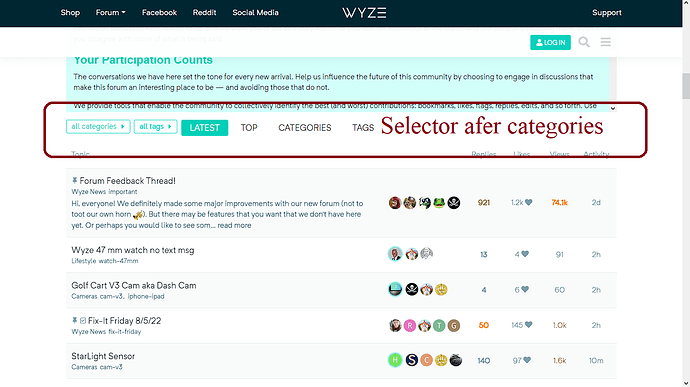The width and height of the screenshot is (690, 387).
Task: Click the 921 replies count
Action: (484, 203)
